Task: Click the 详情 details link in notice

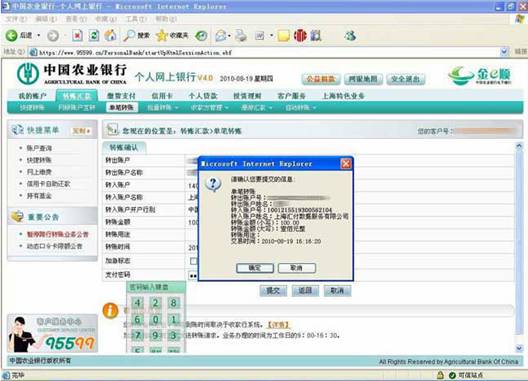Action: click(278, 325)
